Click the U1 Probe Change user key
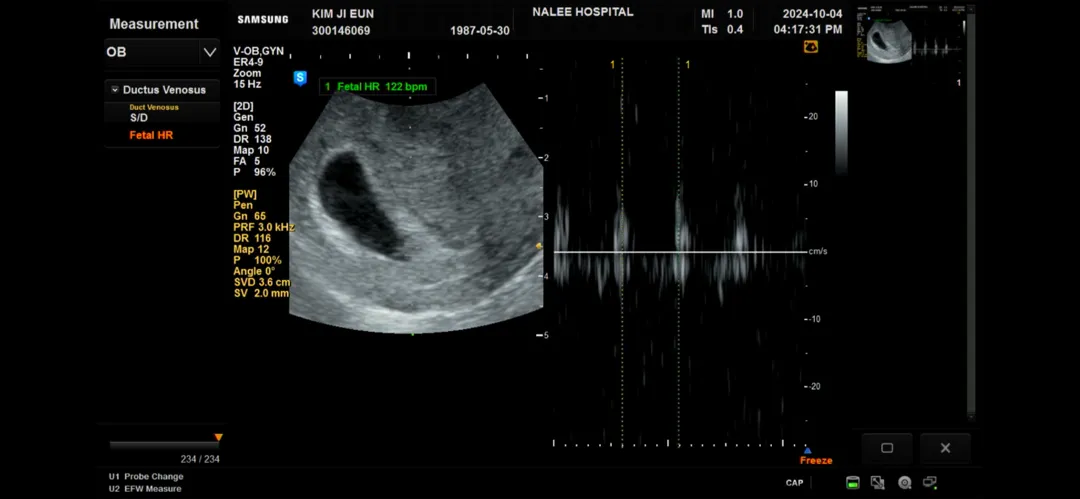This screenshot has height=499, width=1080. pos(146,476)
